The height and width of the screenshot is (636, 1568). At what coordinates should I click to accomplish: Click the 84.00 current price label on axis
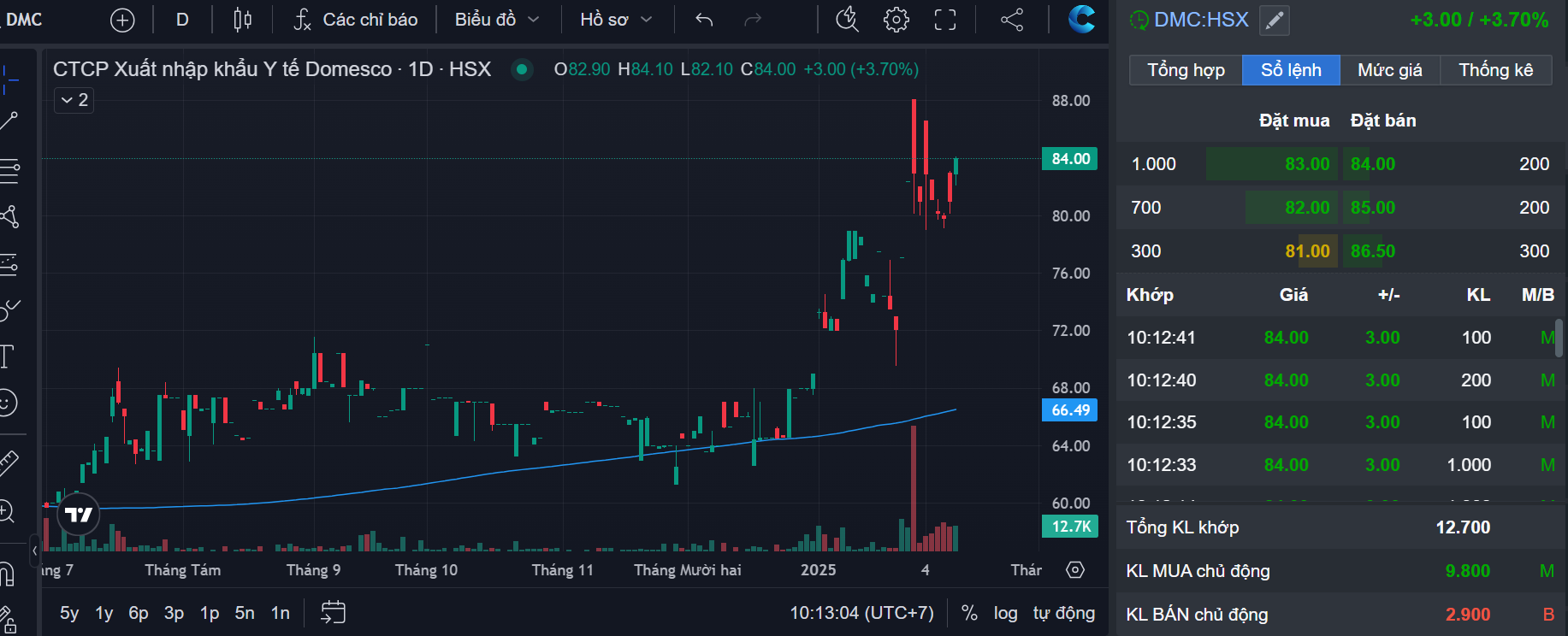1070,159
